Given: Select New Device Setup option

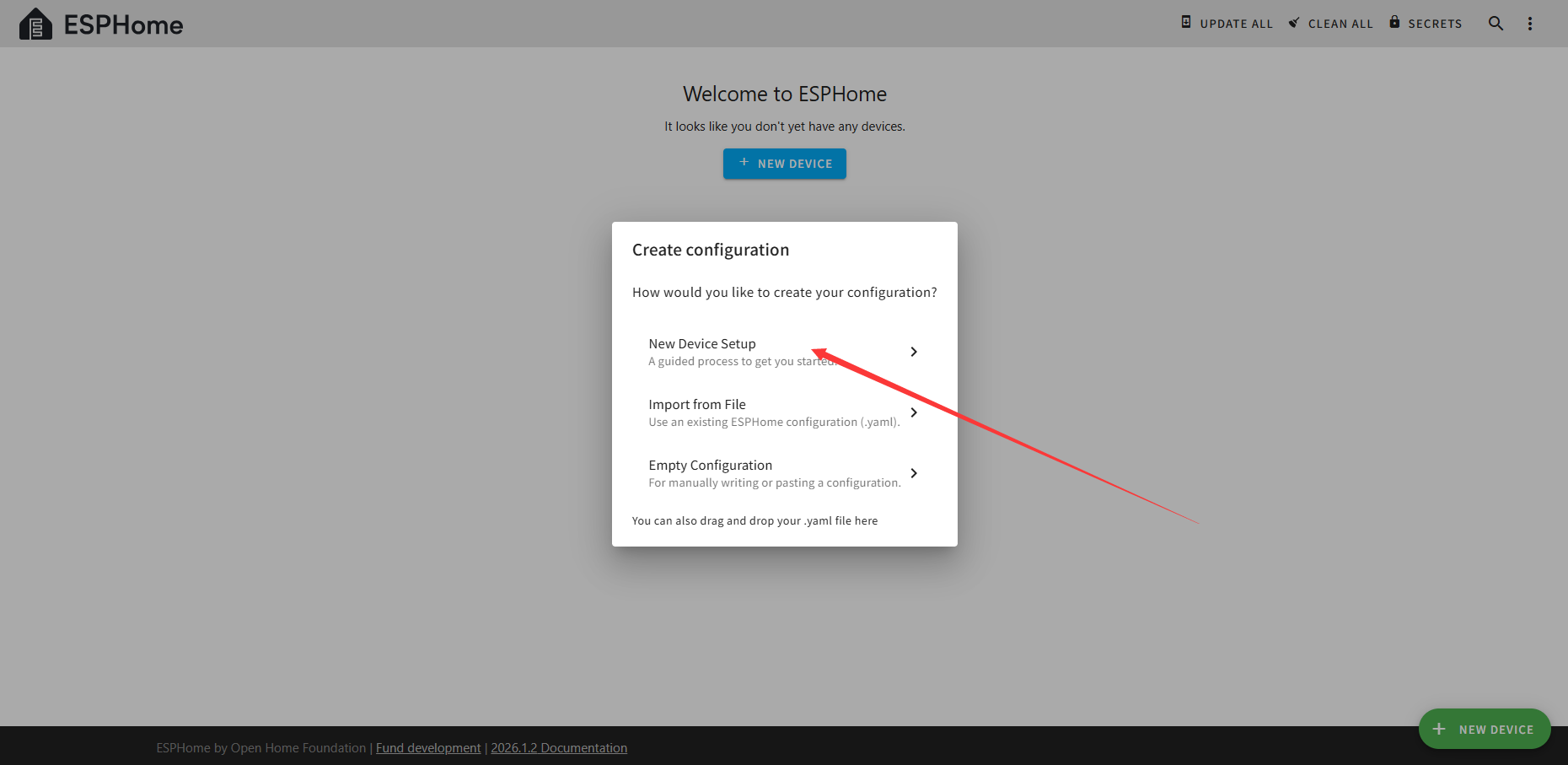Looking at the screenshot, I should pos(702,344).
